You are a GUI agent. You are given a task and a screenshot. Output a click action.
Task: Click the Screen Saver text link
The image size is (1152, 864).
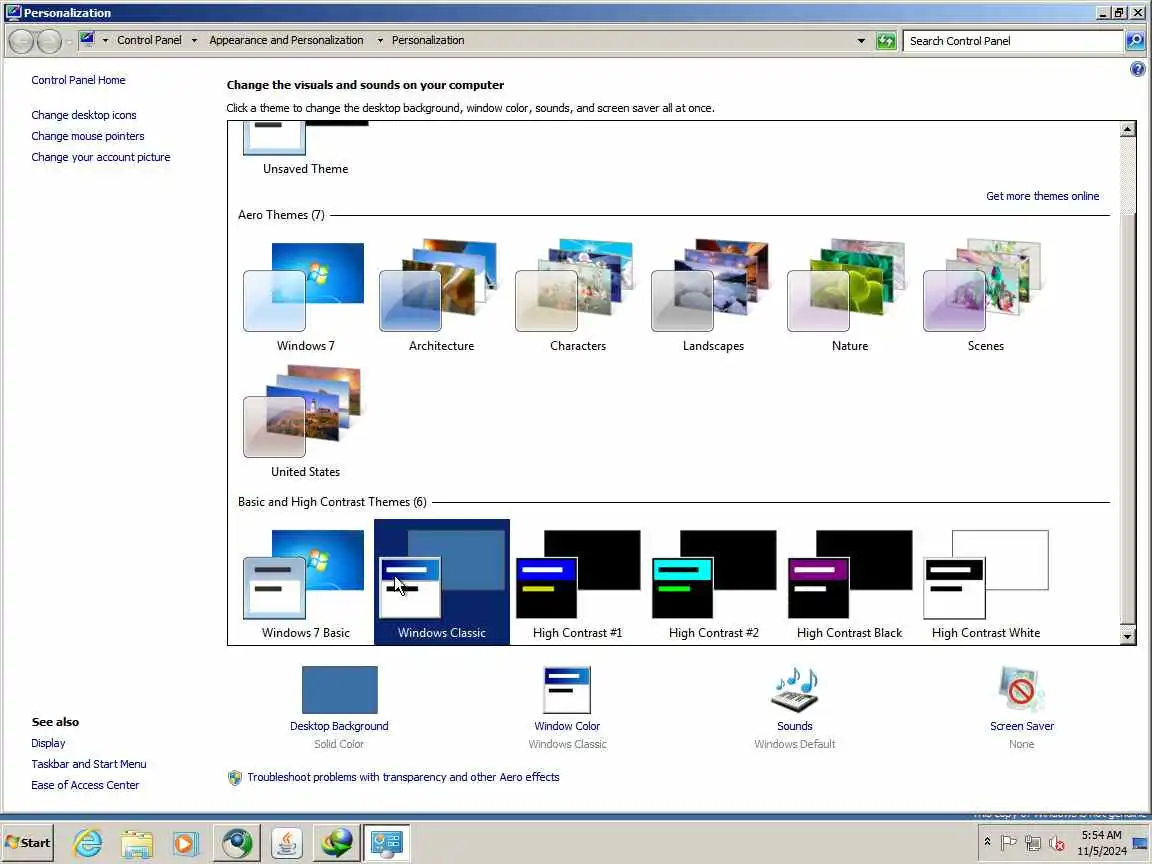pos(1021,726)
